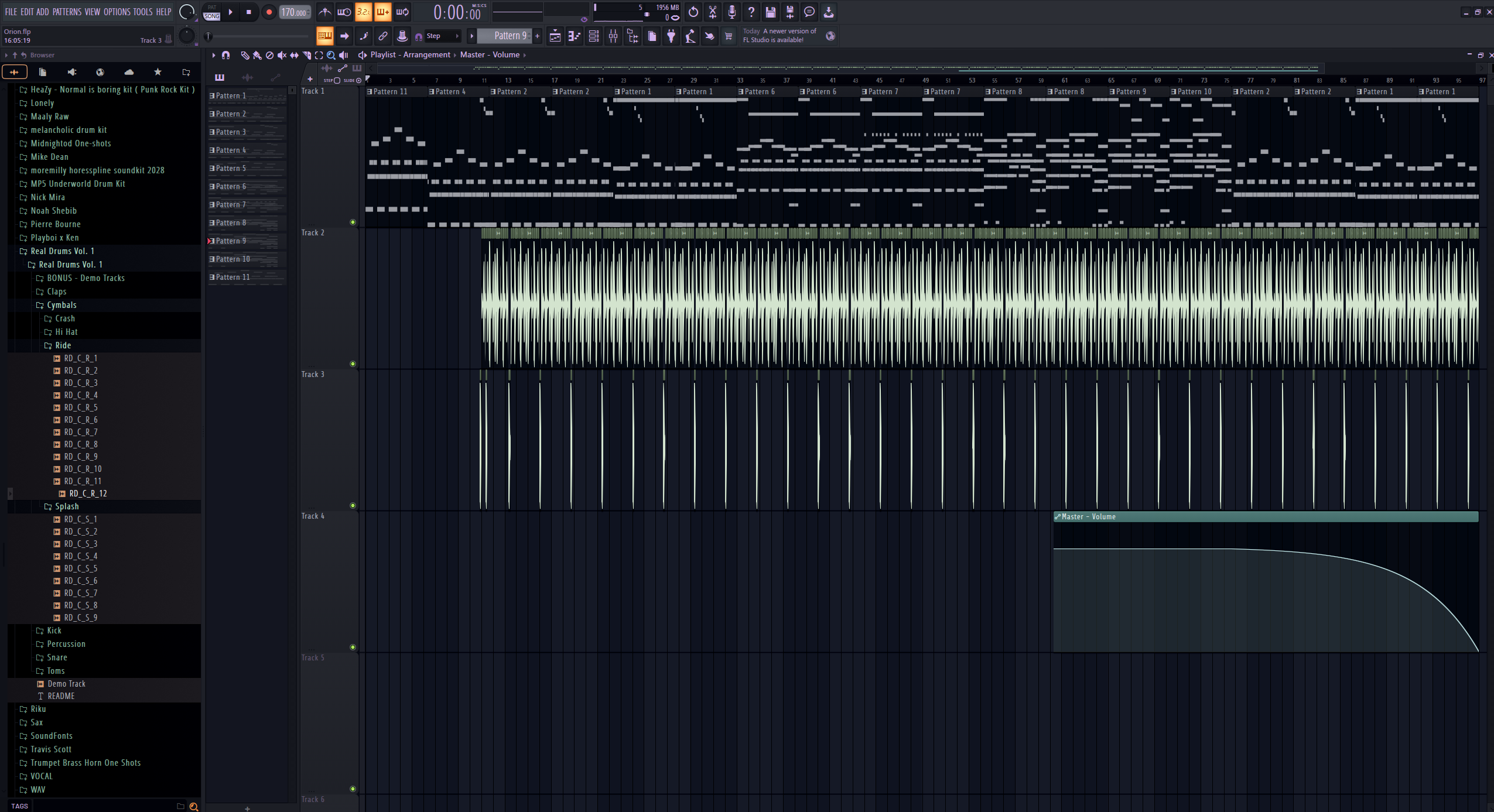Open the TOOLS menu
The height and width of the screenshot is (812, 1494).
tap(142, 12)
